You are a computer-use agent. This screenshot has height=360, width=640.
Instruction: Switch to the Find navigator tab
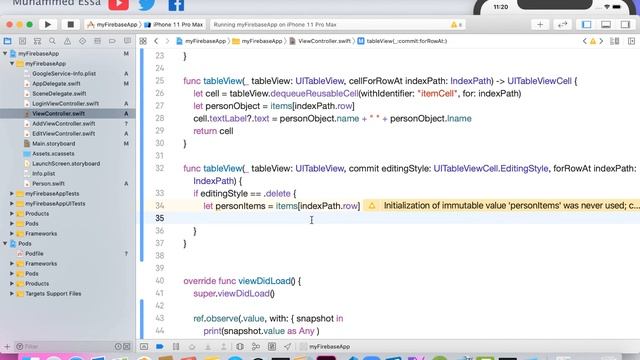pos(52,41)
